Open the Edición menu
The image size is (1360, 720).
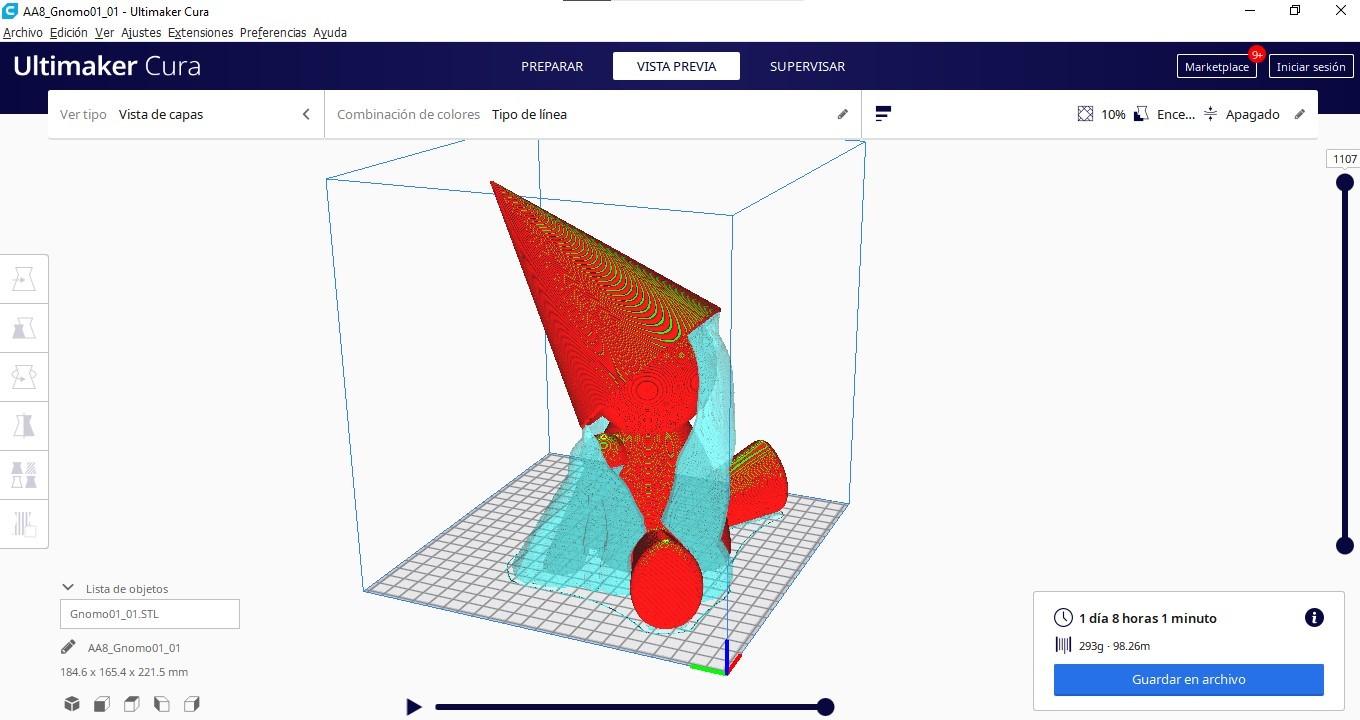68,32
